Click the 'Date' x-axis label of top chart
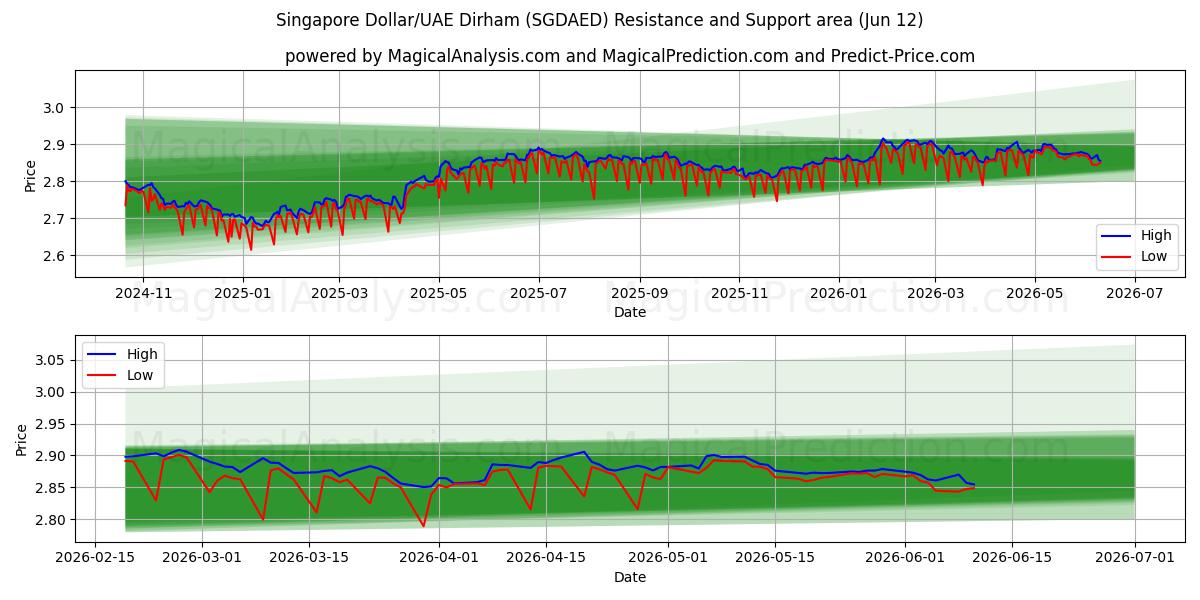 630,313
